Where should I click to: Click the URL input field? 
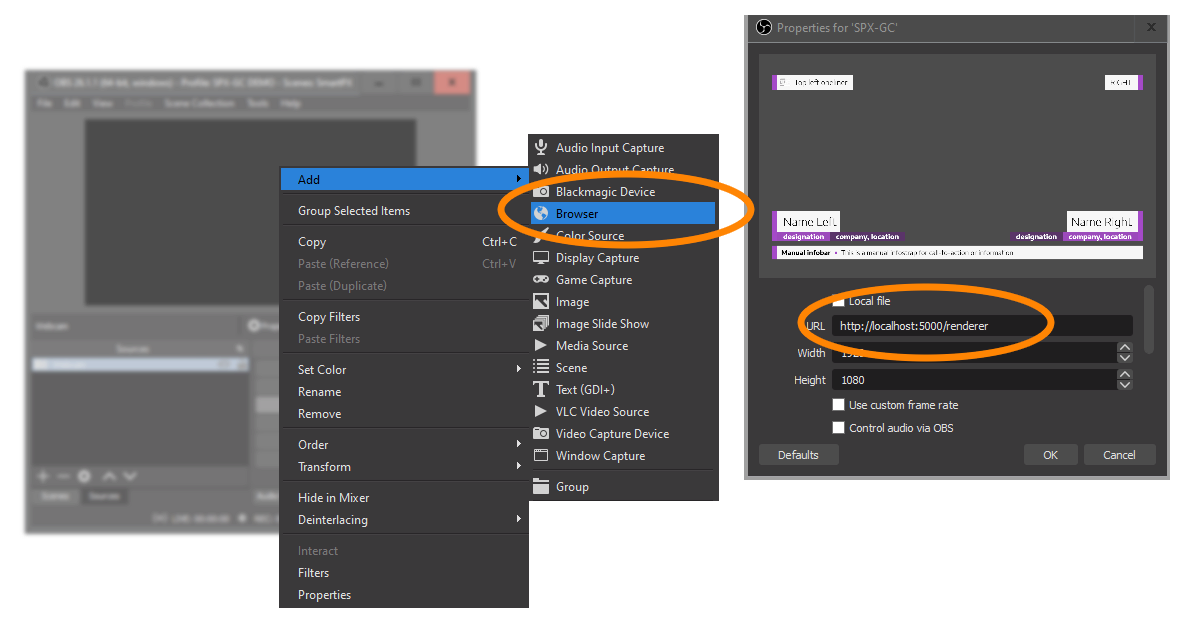[x=982, y=326]
